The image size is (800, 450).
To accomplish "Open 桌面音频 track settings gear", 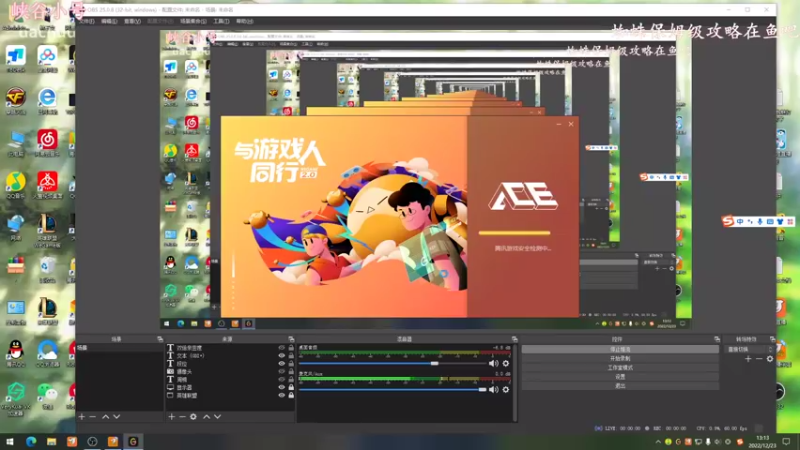I will coord(506,363).
